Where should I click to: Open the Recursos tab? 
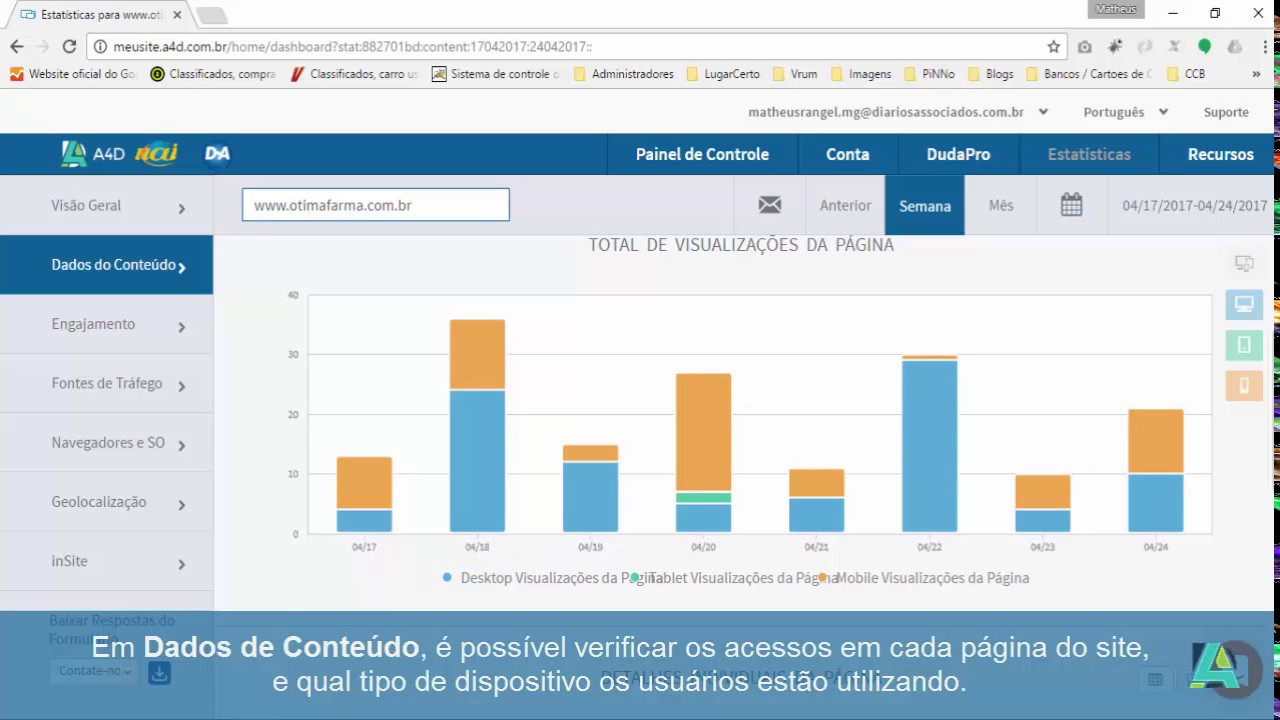(x=1220, y=154)
